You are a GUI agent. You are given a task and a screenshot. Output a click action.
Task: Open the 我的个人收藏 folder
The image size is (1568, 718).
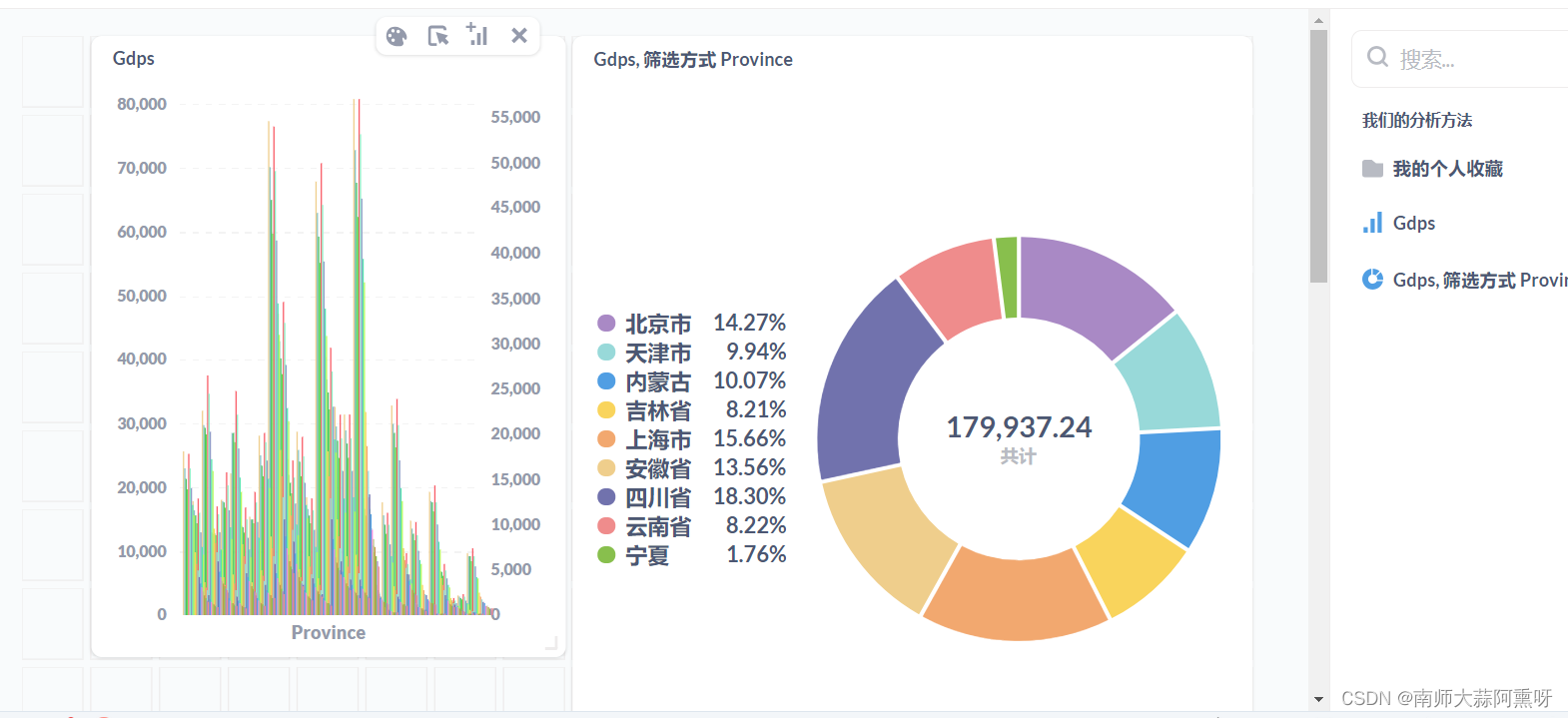tap(1447, 169)
